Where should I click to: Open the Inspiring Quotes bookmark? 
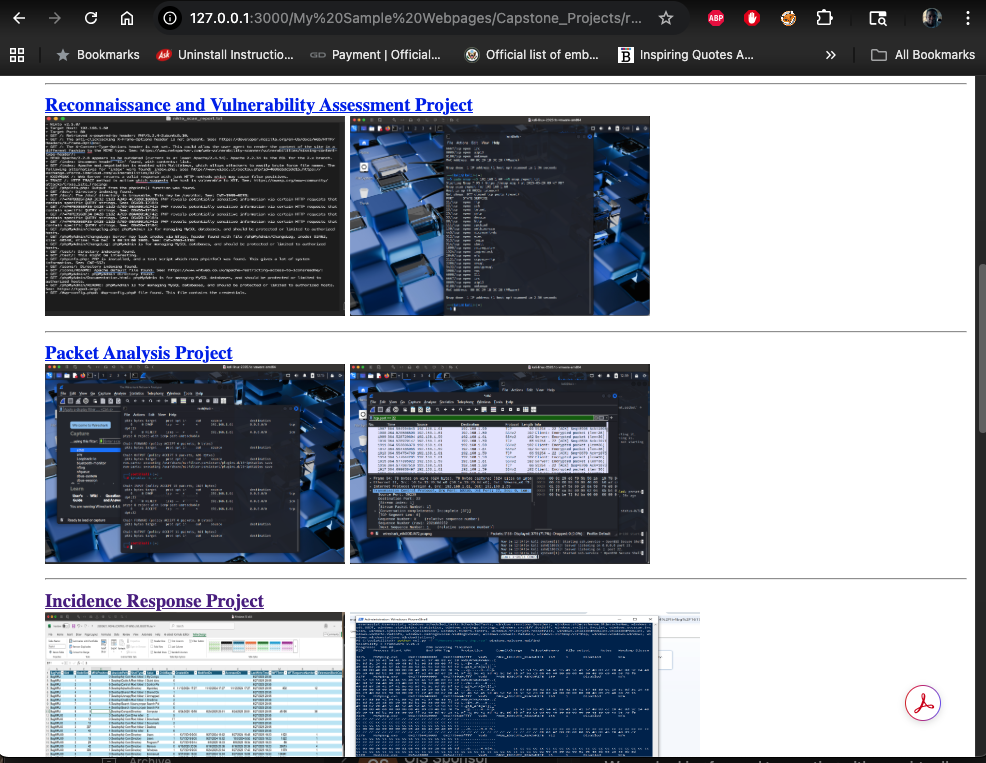click(686, 55)
